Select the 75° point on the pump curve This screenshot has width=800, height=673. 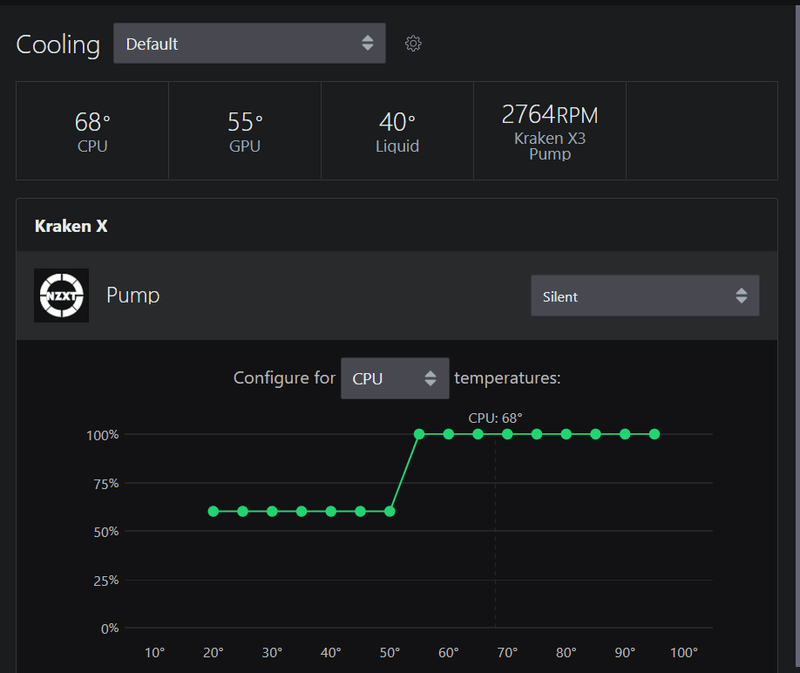click(537, 434)
